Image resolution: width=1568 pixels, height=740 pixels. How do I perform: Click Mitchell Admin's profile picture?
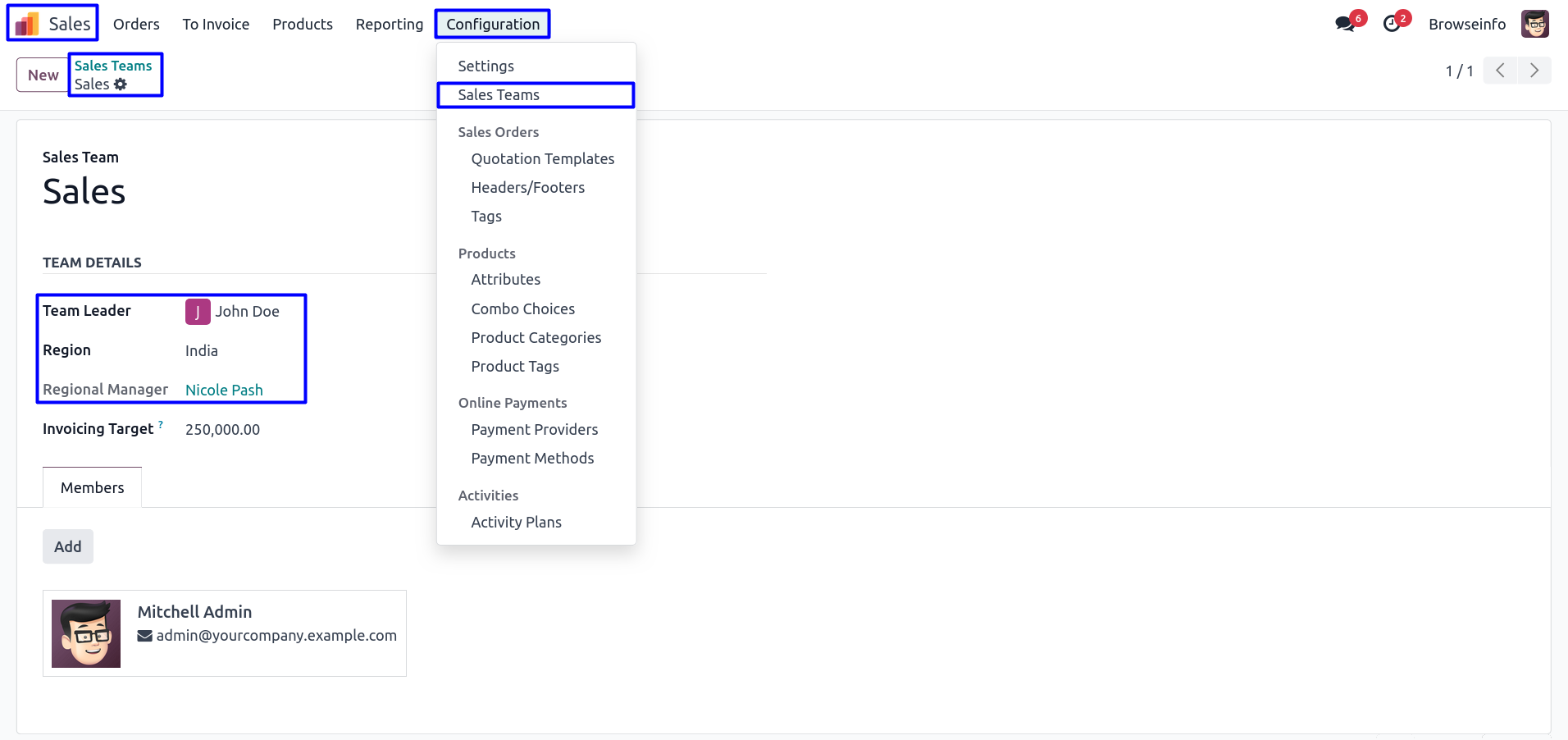(x=86, y=633)
